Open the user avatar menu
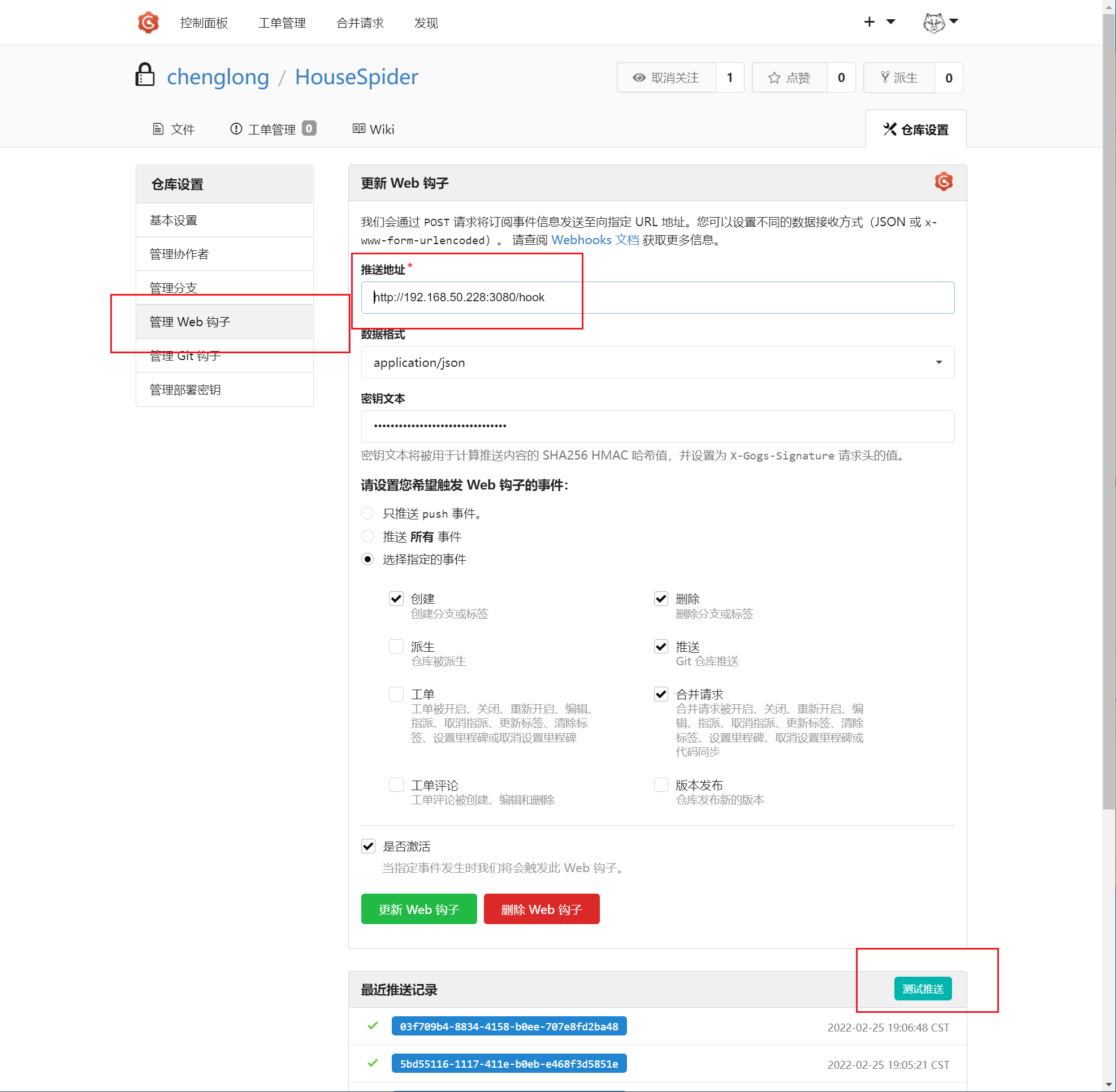This screenshot has width=1116, height=1092. tap(941, 23)
